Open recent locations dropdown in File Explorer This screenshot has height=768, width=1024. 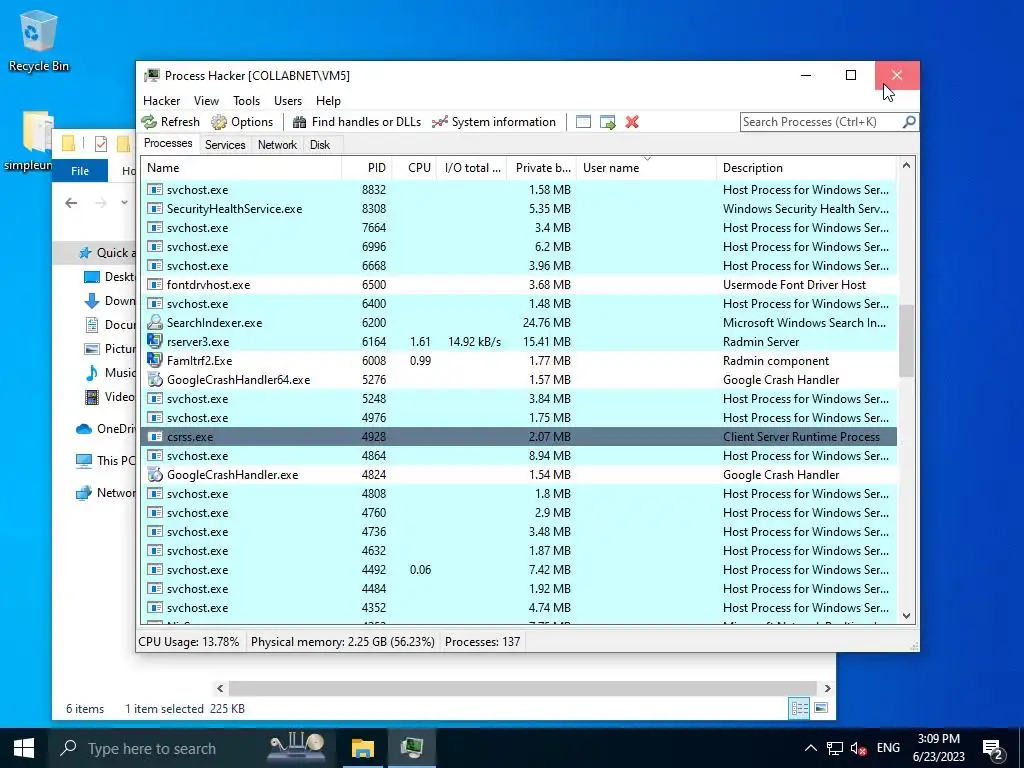[x=124, y=203]
